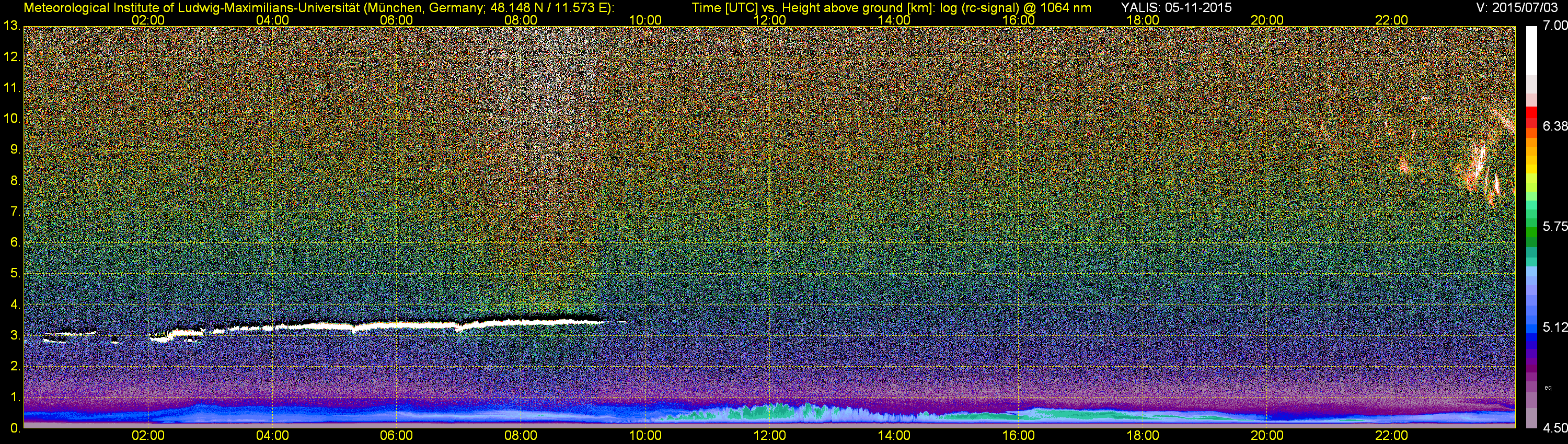
Task: Click the 6.38 color scale value
Action: tap(1554, 126)
